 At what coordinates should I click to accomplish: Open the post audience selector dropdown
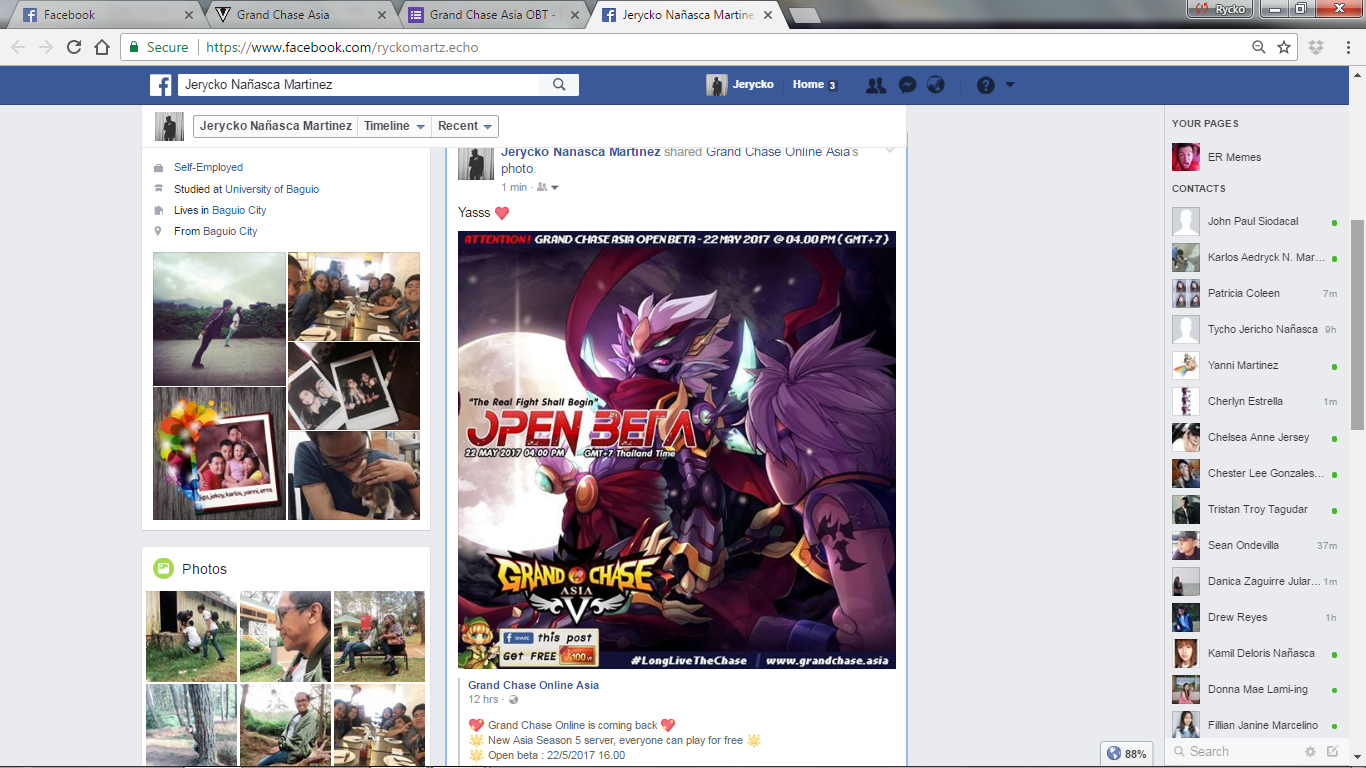pos(548,187)
